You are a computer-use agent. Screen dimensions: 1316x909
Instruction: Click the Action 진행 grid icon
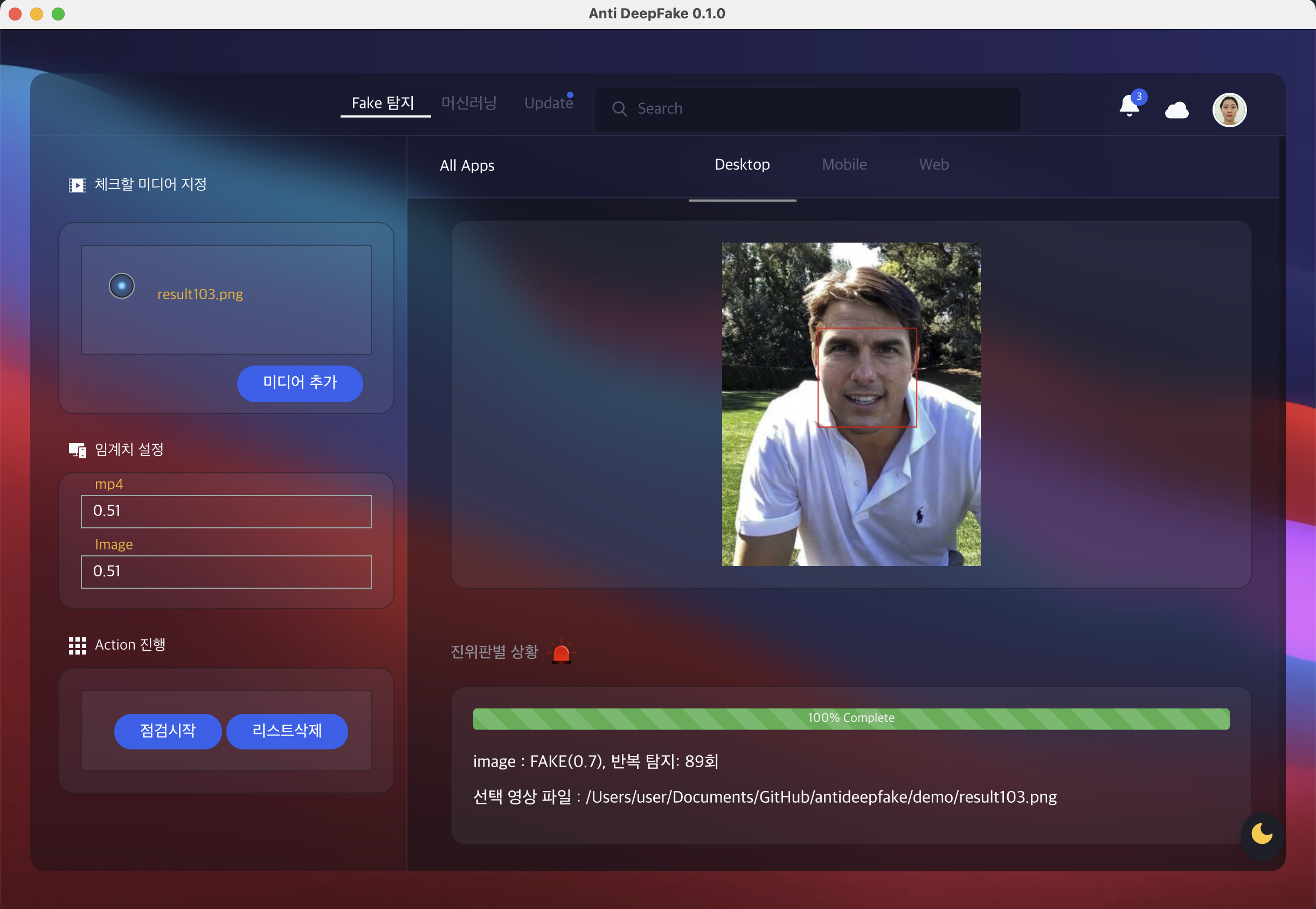click(x=78, y=645)
